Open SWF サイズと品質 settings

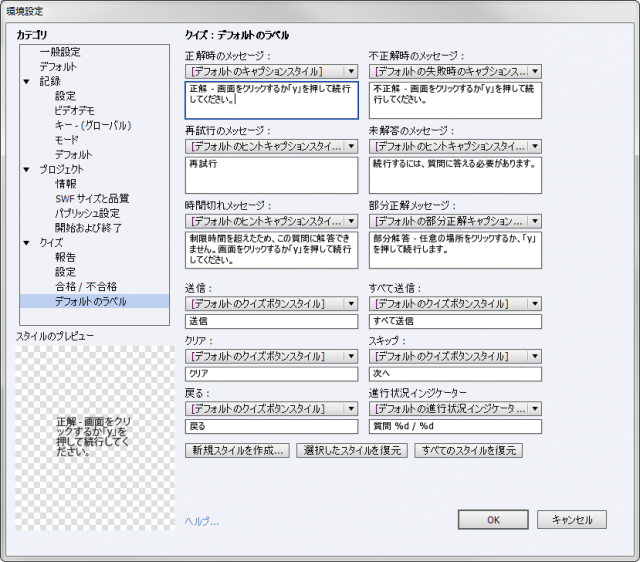[92, 199]
